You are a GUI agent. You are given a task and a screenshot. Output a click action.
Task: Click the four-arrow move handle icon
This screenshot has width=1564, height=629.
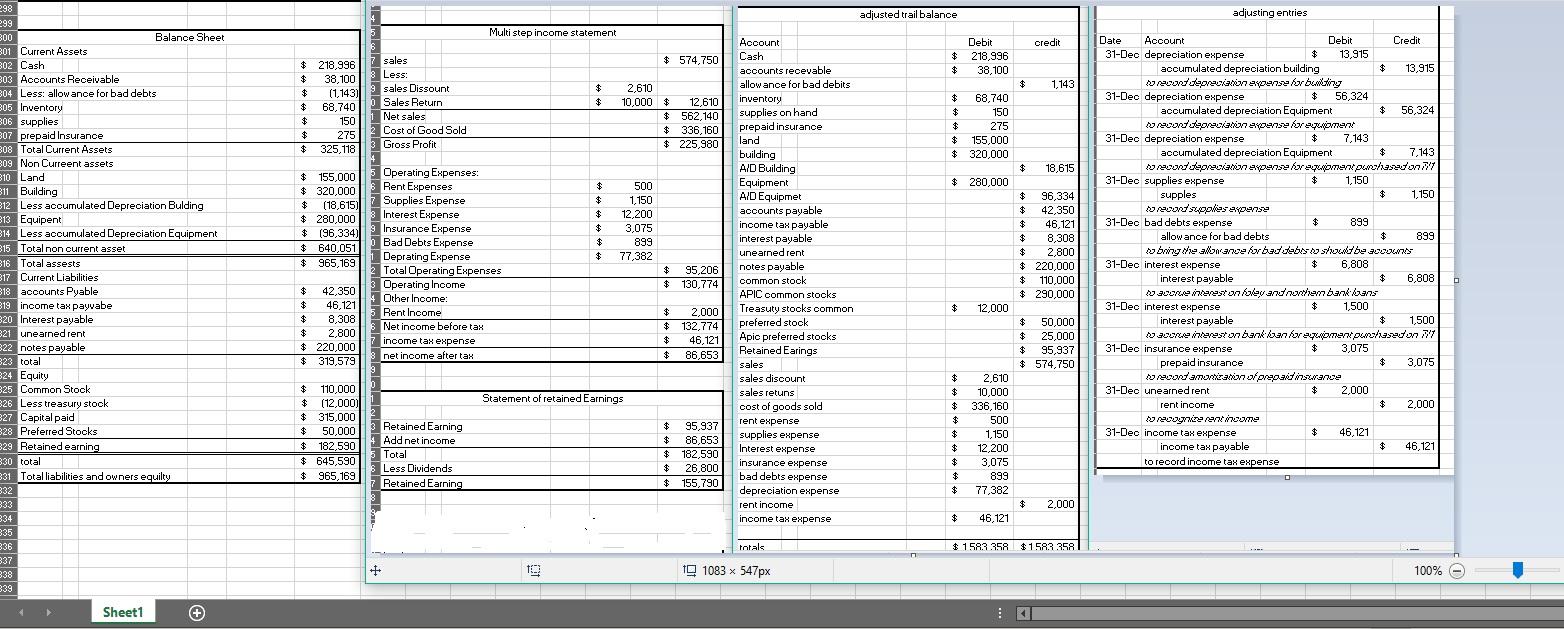pyautogui.click(x=376, y=570)
